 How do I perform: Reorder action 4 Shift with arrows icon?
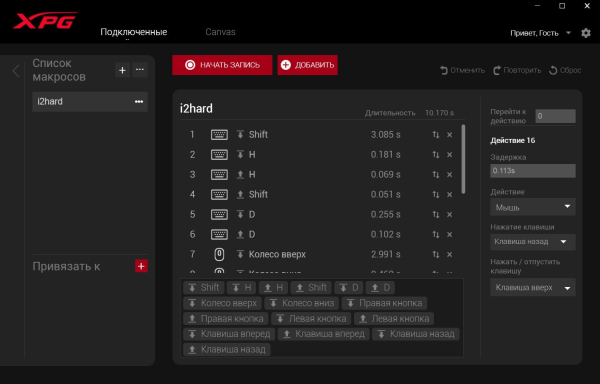click(x=436, y=195)
